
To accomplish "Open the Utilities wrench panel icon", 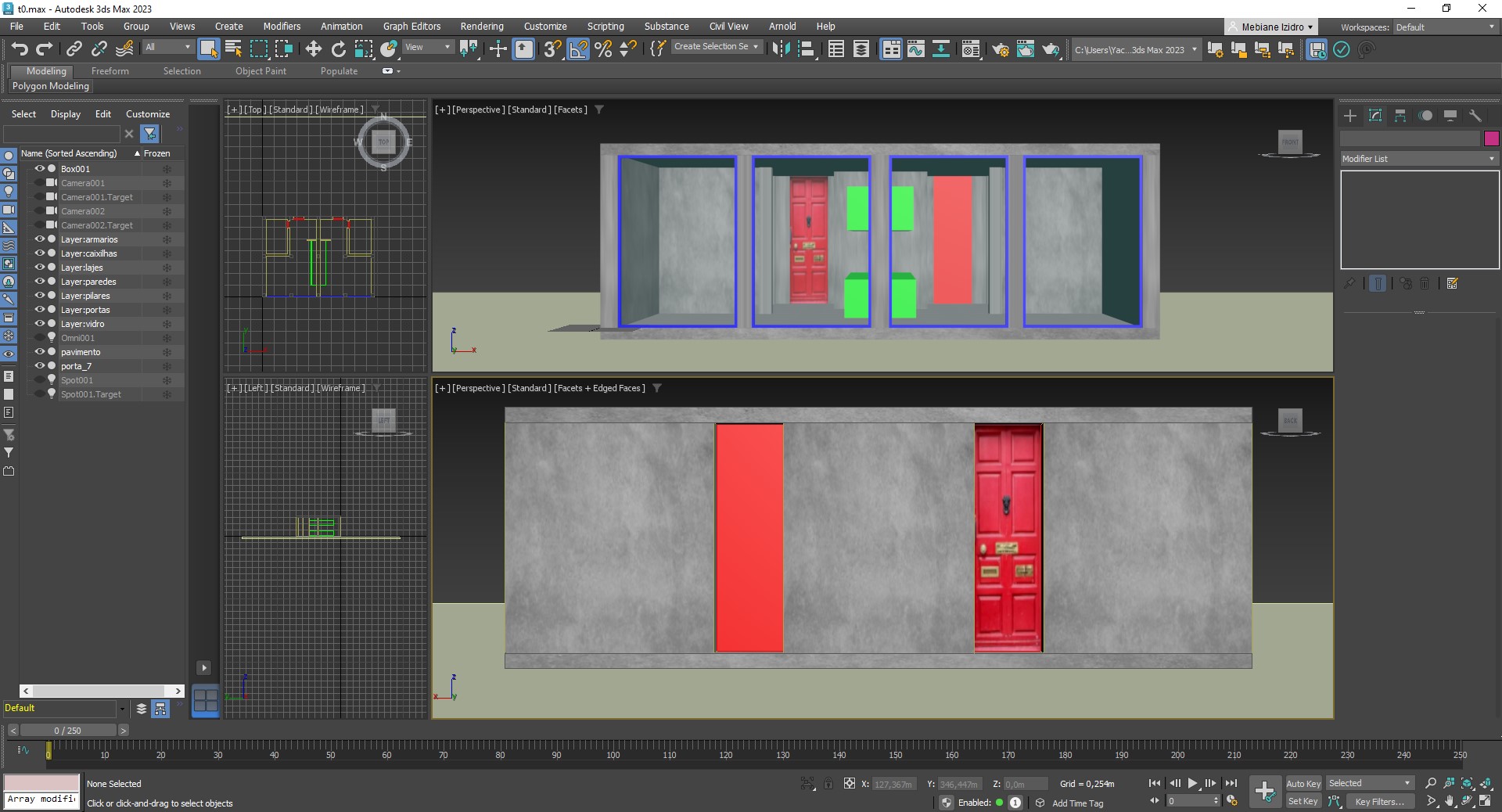I will click(1475, 116).
